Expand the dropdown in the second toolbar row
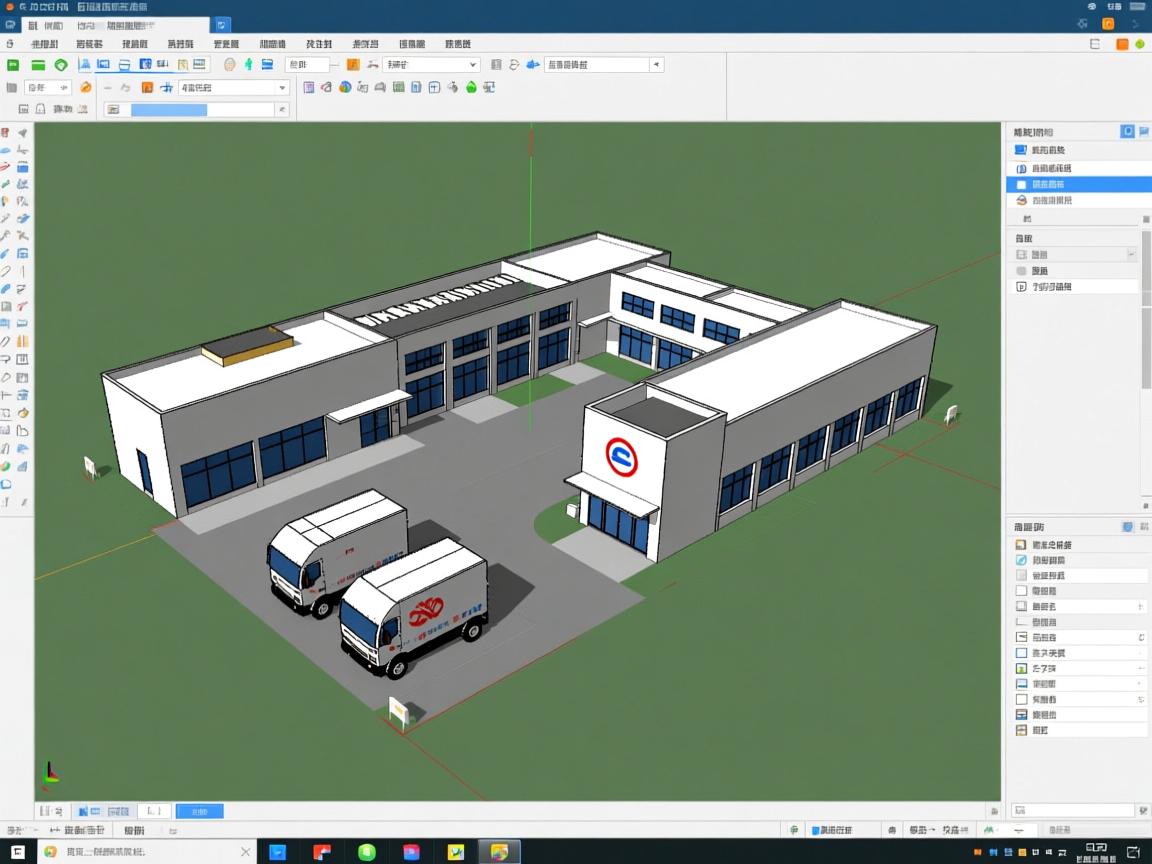The image size is (1152, 864). point(281,88)
